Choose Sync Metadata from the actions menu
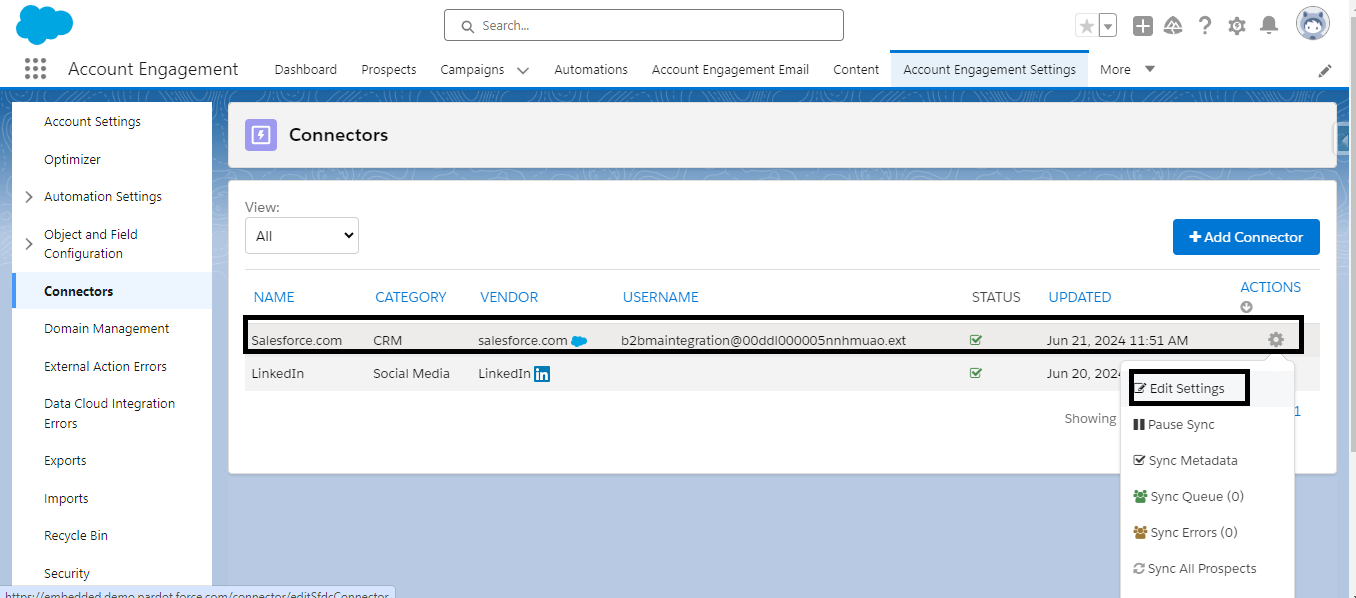 coord(1185,461)
